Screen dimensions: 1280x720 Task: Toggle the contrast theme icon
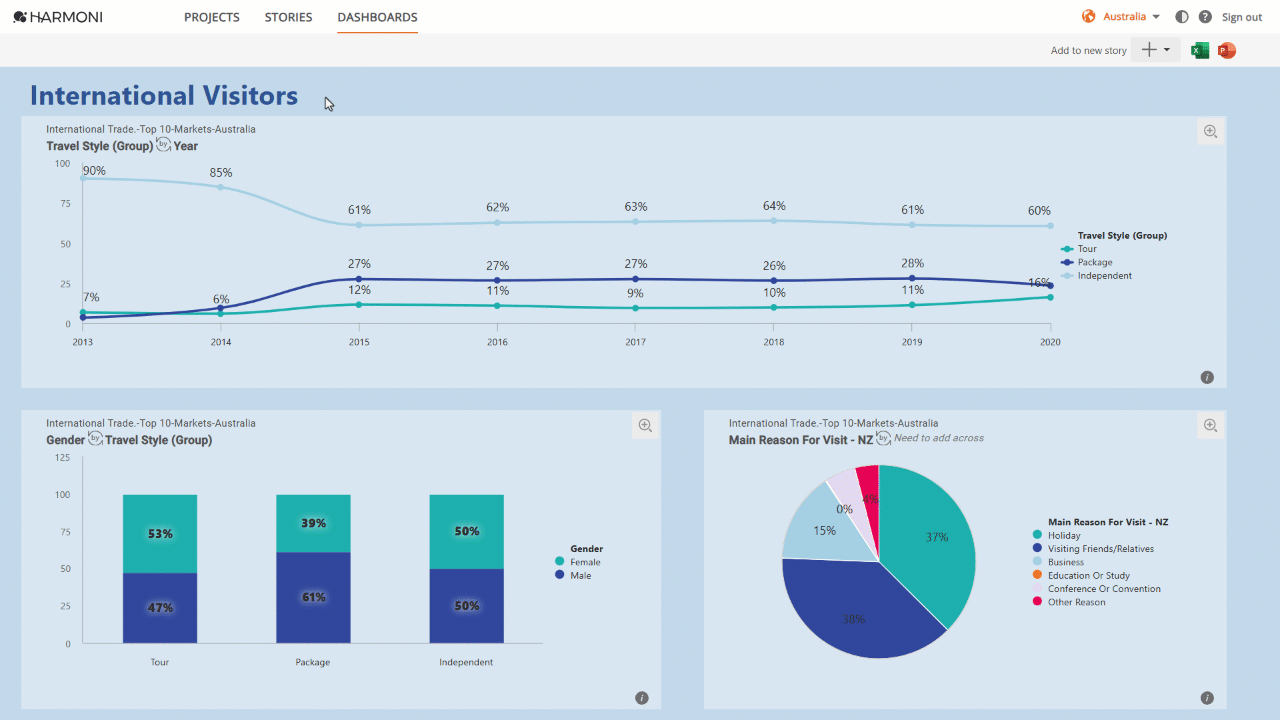point(1182,17)
